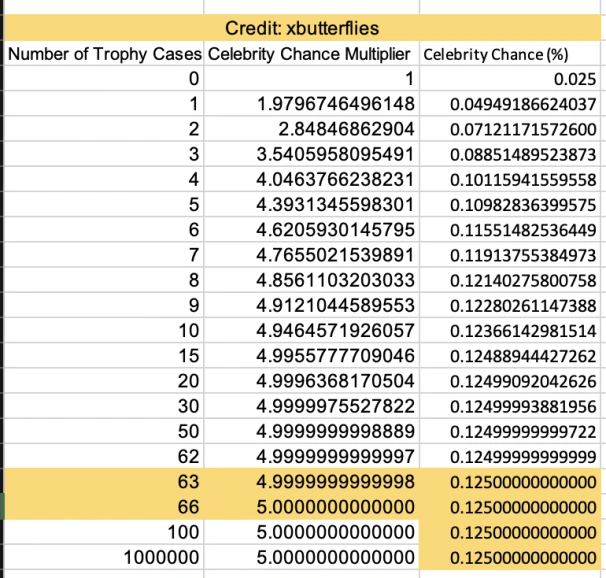Select the cell 0.07121171572600

pos(510,129)
